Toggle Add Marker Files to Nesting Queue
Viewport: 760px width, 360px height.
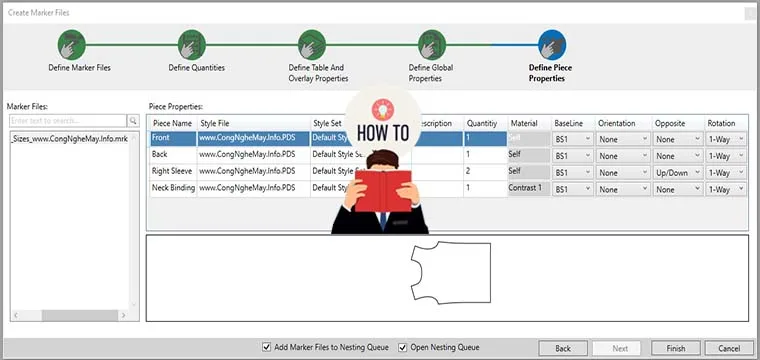click(266, 347)
